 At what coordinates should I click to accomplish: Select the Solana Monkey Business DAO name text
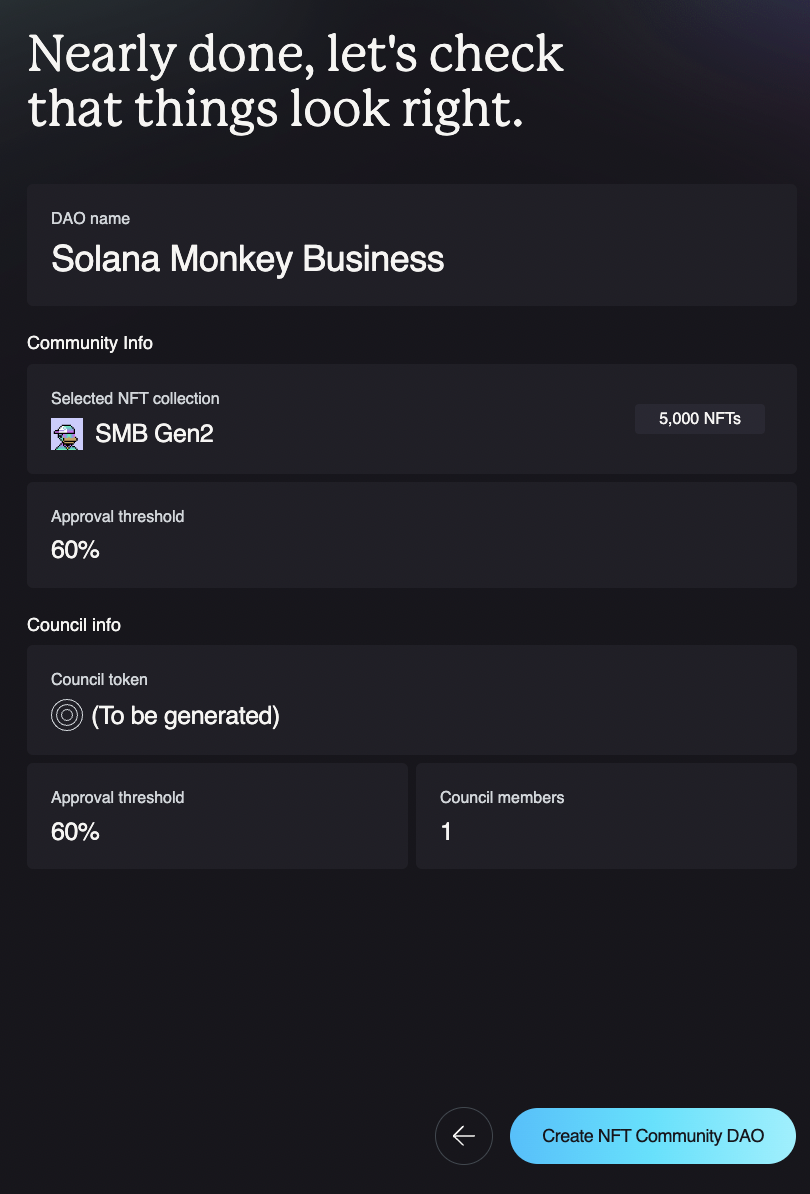tap(247, 259)
